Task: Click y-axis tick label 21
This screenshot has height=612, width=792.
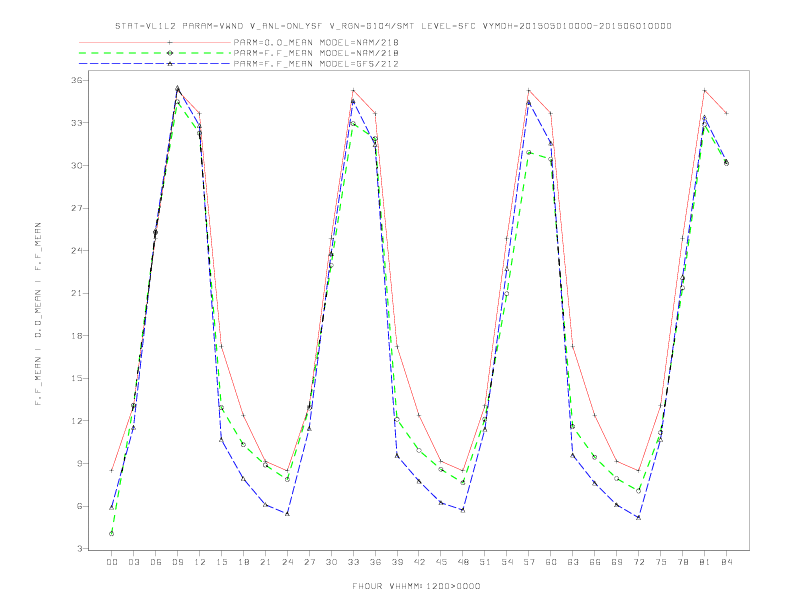Action: pyautogui.click(x=76, y=293)
